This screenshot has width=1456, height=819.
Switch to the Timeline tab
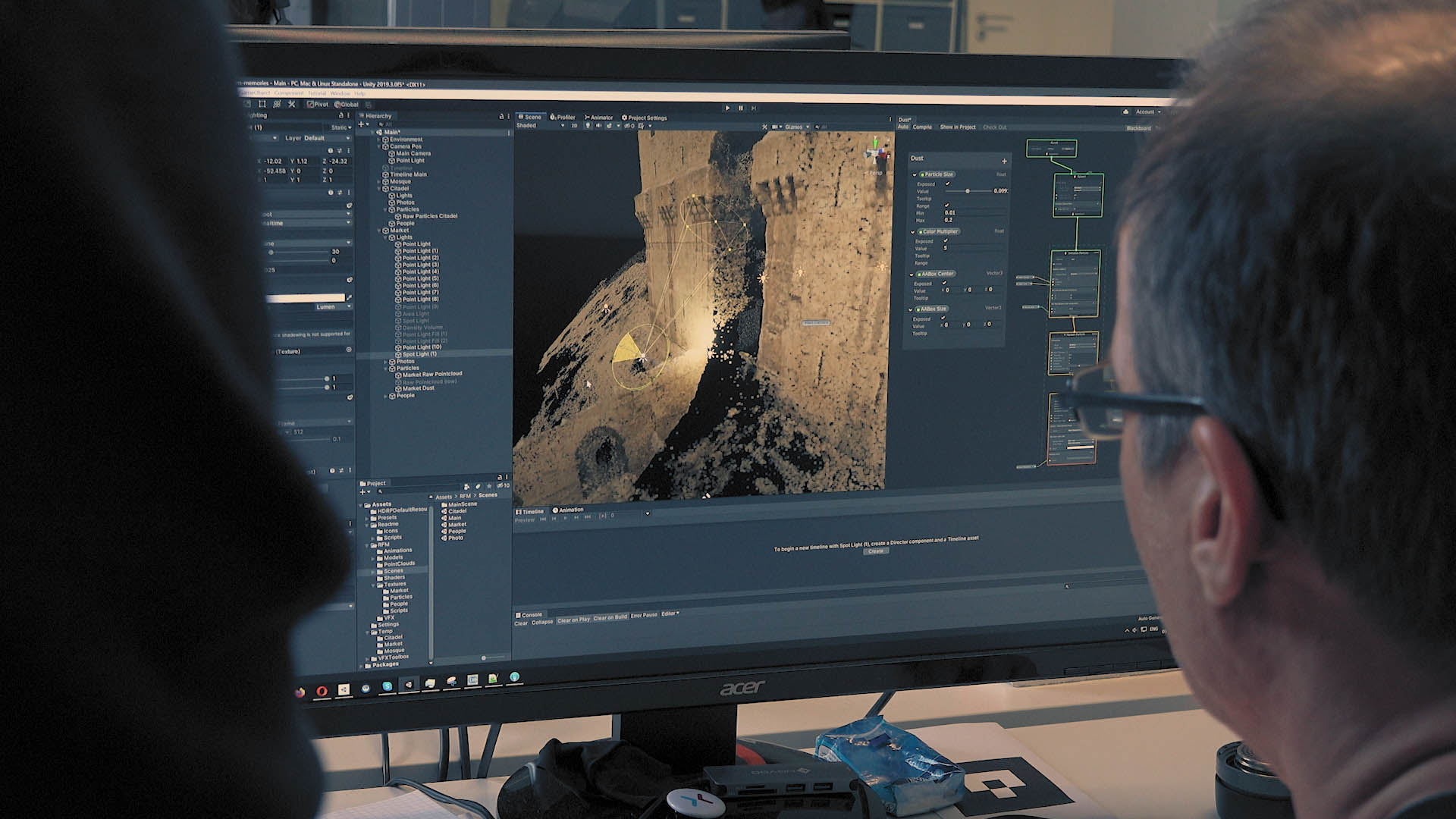coord(529,511)
